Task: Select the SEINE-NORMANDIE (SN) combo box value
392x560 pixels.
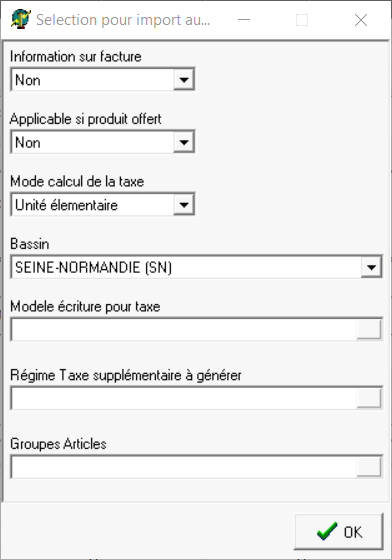Action: pos(94,267)
